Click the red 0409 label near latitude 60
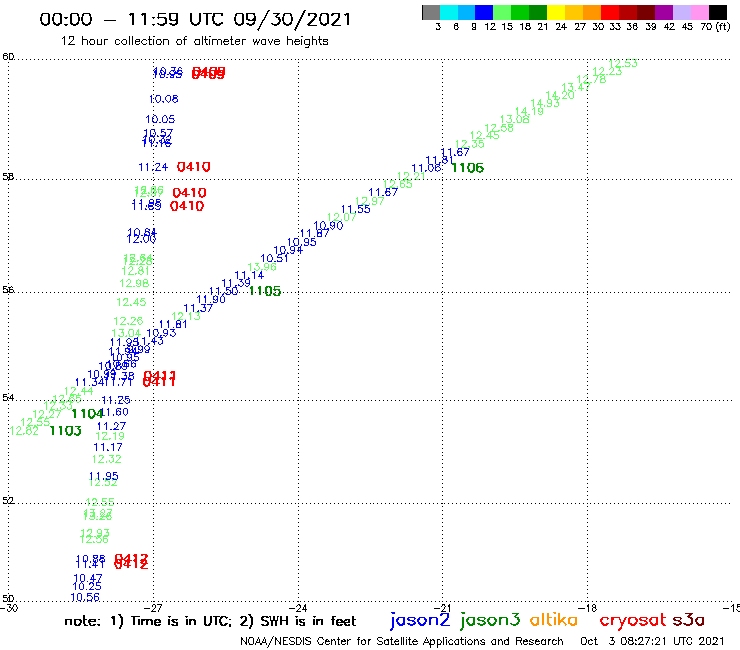This screenshot has height=650, width=740. 208,73
